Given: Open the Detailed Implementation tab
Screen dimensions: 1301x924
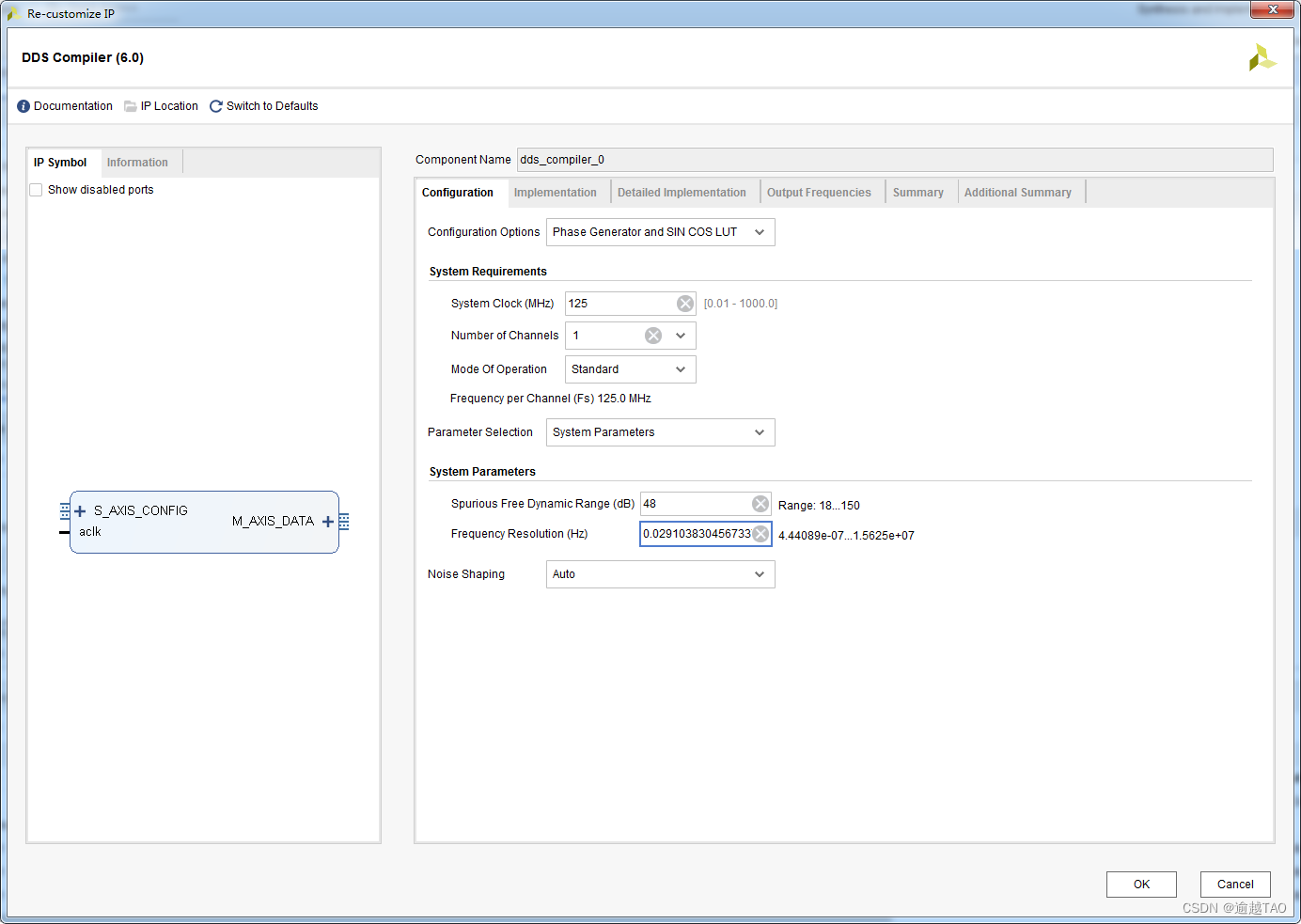Looking at the screenshot, I should tap(682, 193).
